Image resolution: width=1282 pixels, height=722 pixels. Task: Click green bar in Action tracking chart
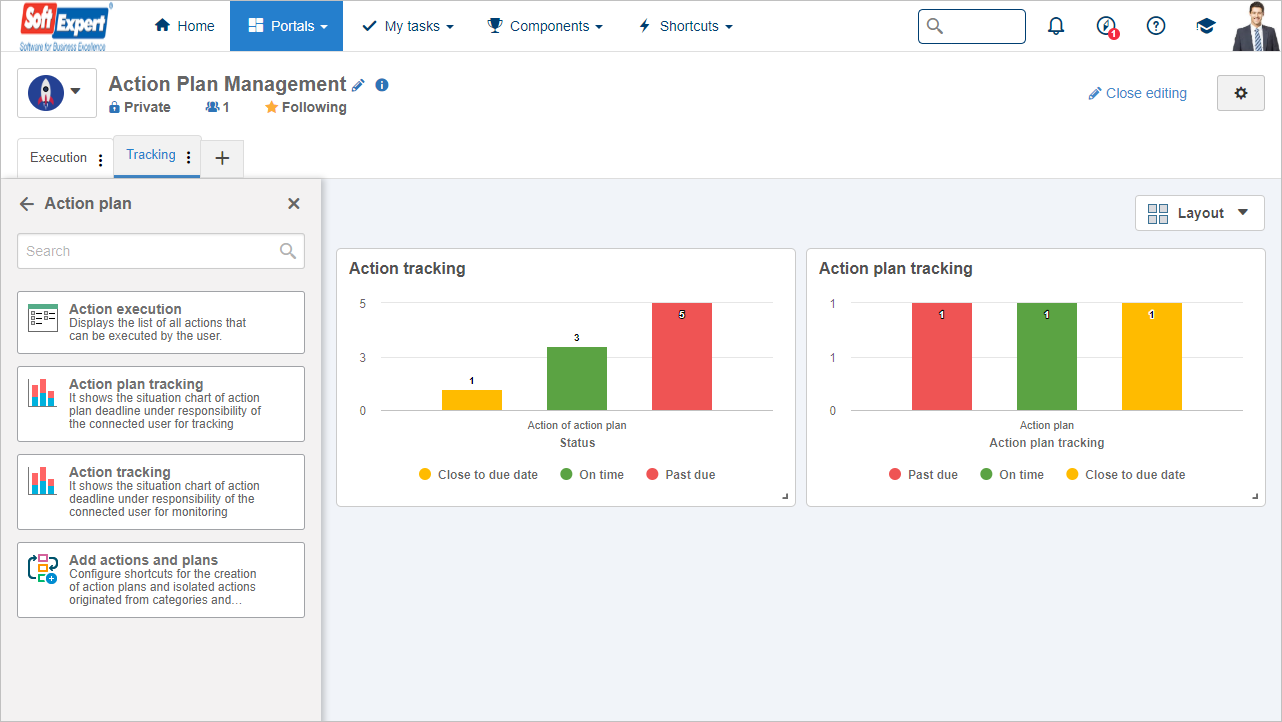click(577, 379)
